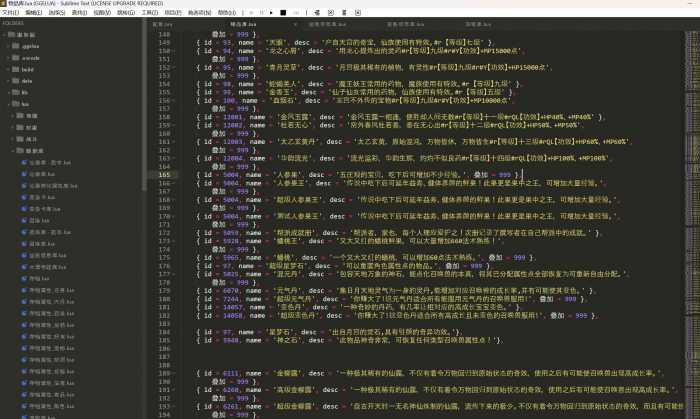This screenshot has width=700, height=419.
Task: Fold the code block at line 166
Action: (174, 183)
